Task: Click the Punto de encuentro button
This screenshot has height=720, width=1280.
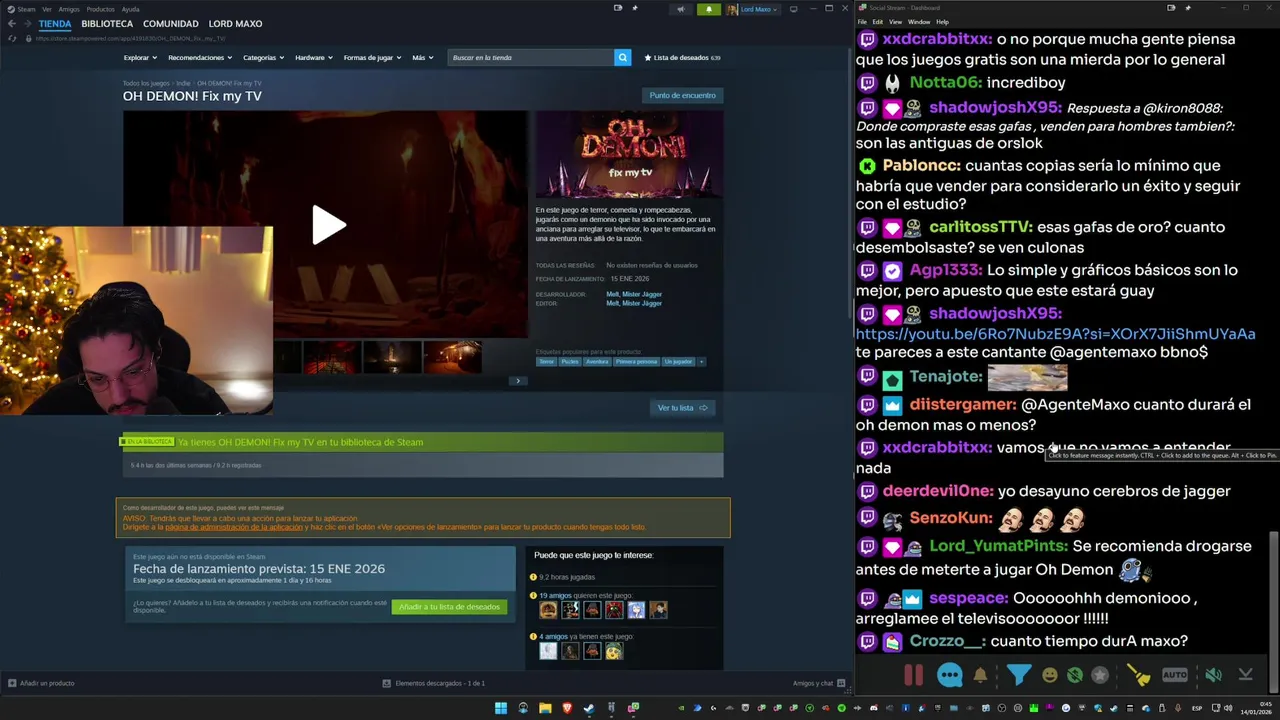Action: (682, 95)
